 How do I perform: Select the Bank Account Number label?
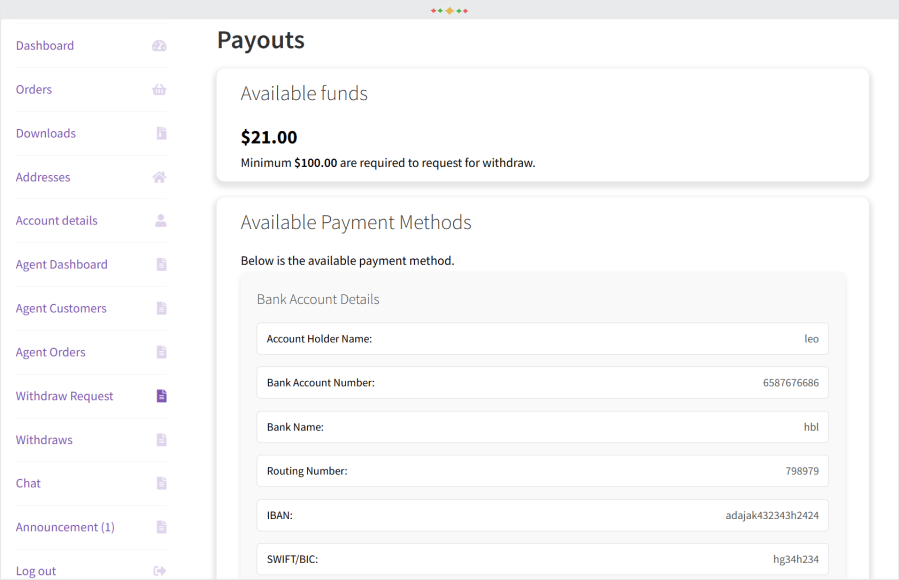pyautogui.click(x=320, y=383)
